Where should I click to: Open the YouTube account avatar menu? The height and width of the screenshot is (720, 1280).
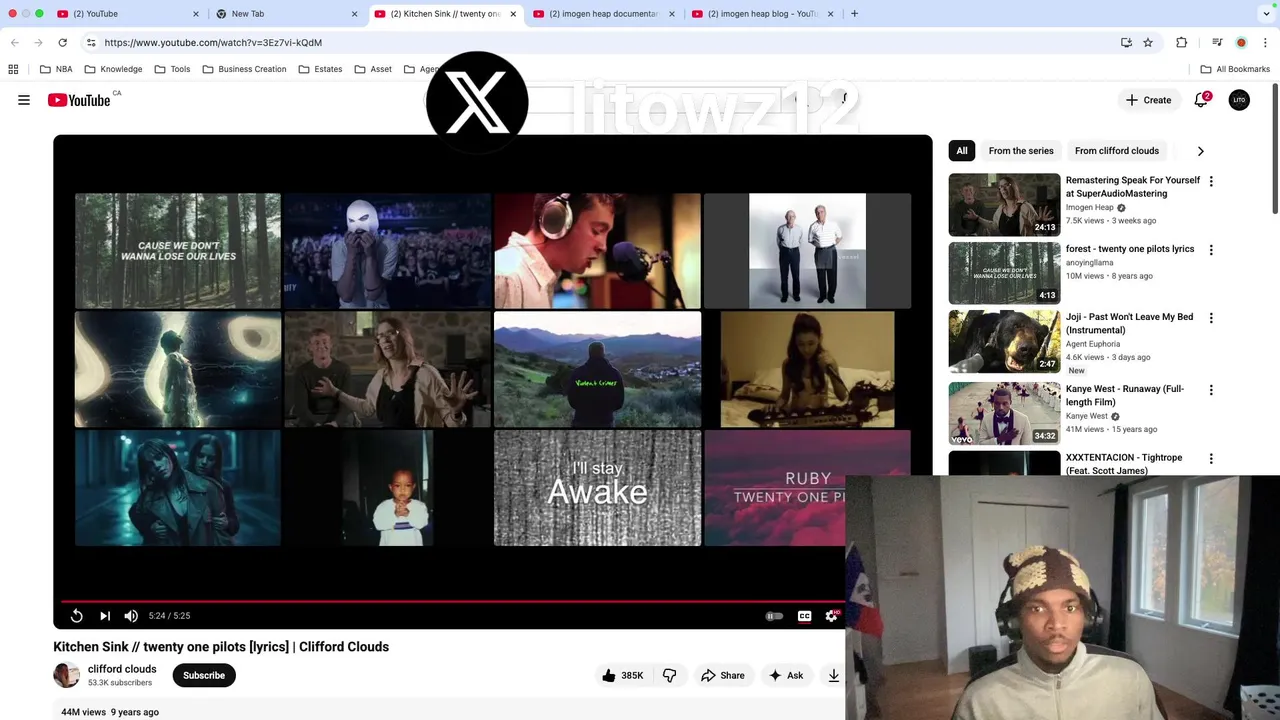click(x=1239, y=100)
